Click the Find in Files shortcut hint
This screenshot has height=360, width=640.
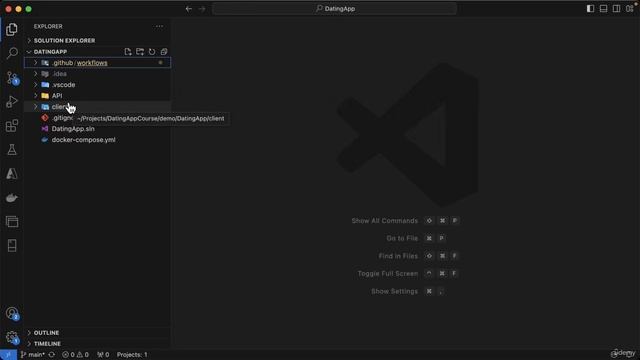419,256
